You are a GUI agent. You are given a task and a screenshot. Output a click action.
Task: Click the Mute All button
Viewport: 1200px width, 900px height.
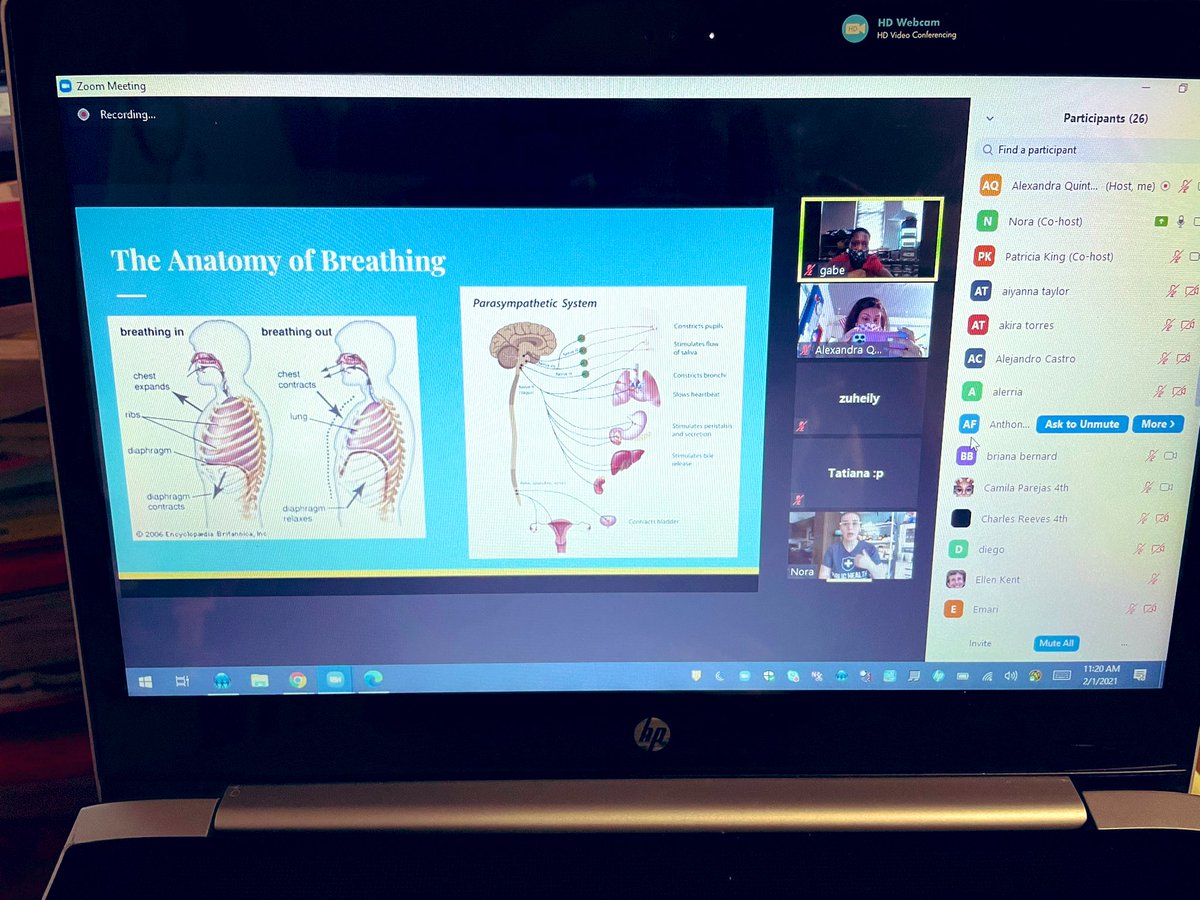pyautogui.click(x=1056, y=643)
